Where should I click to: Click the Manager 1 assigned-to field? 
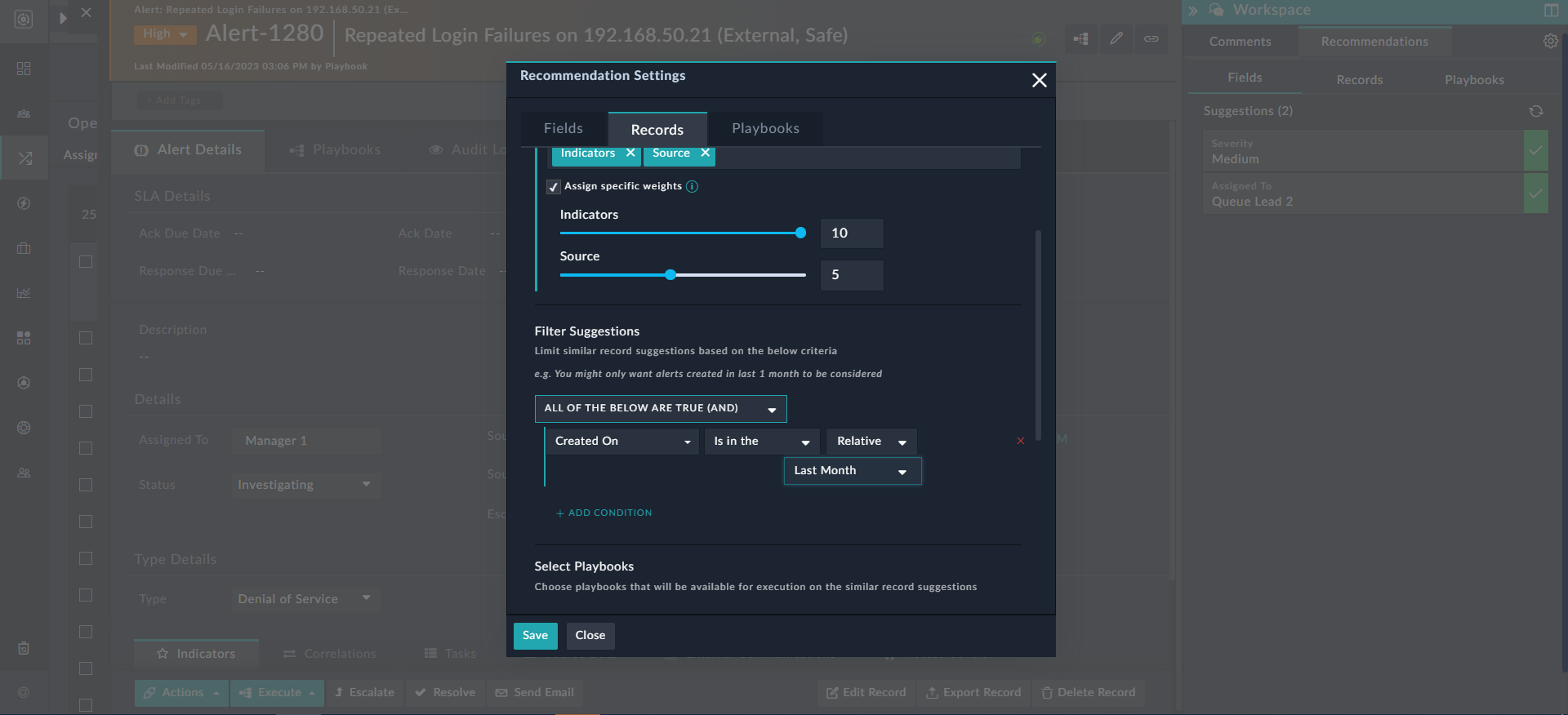(x=306, y=441)
